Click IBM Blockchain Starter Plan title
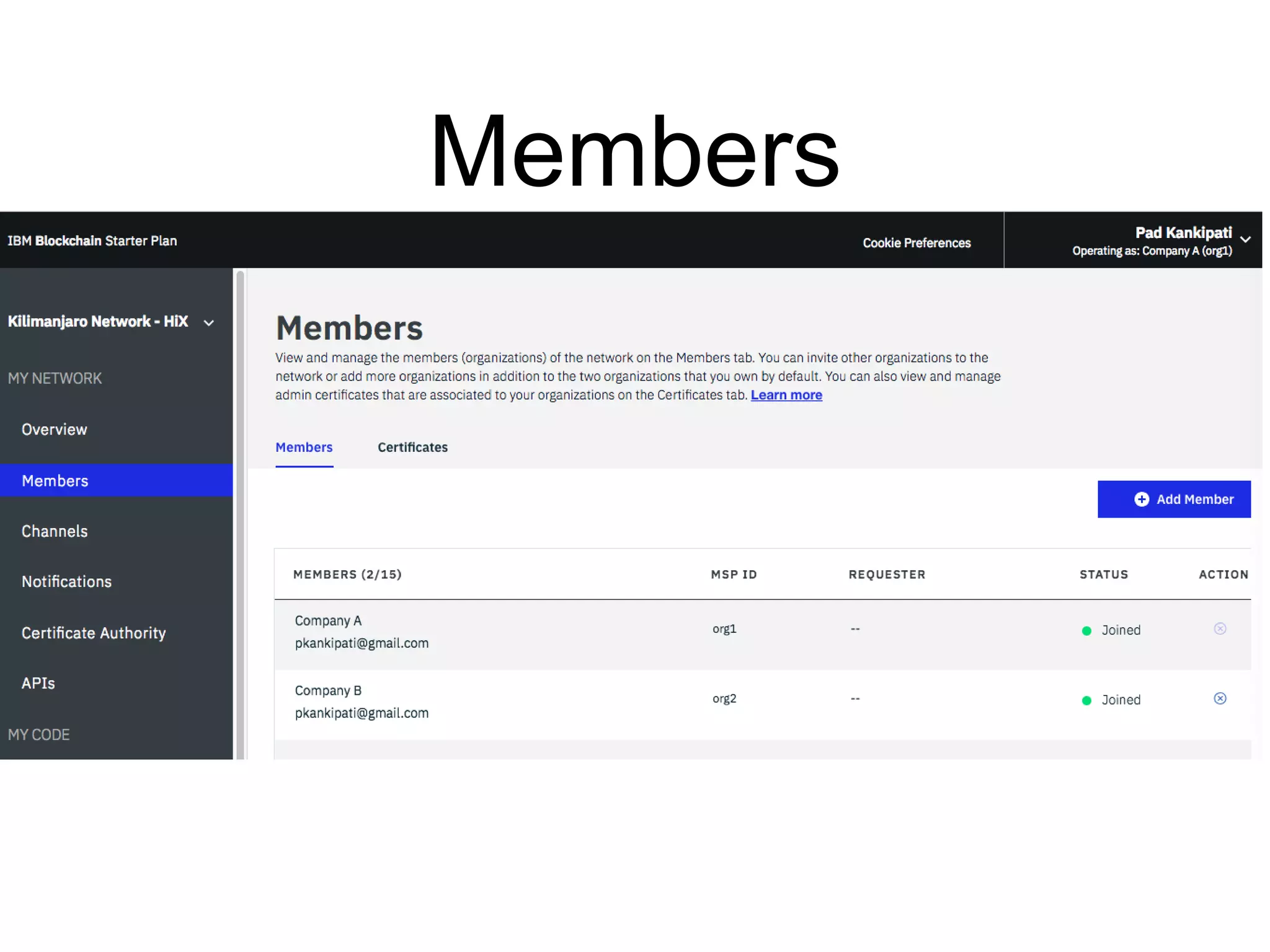This screenshot has width=1270, height=952. point(92,240)
